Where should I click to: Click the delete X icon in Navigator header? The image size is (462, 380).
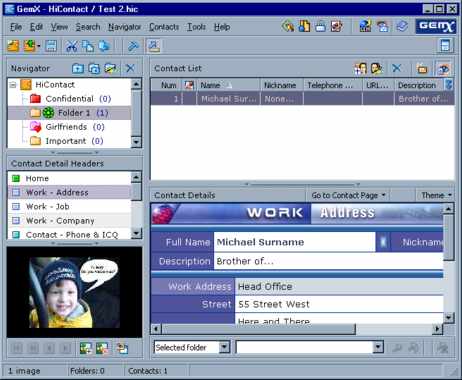(x=130, y=68)
